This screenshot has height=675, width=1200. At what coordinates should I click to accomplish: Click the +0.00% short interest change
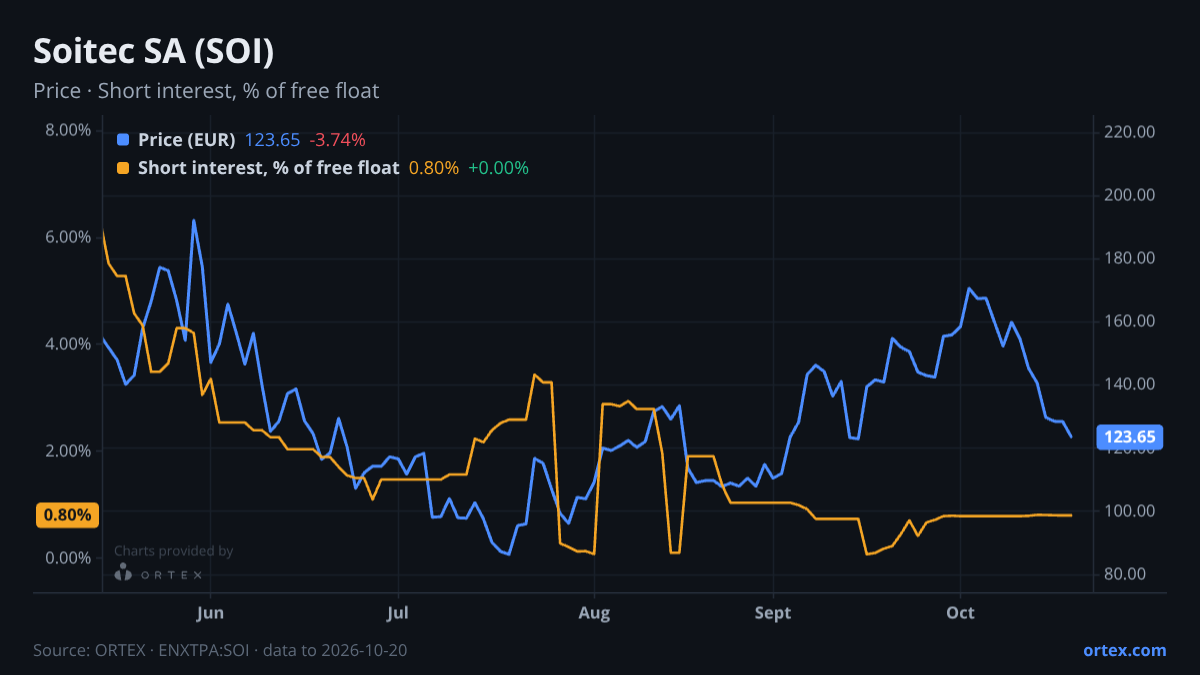coord(498,168)
